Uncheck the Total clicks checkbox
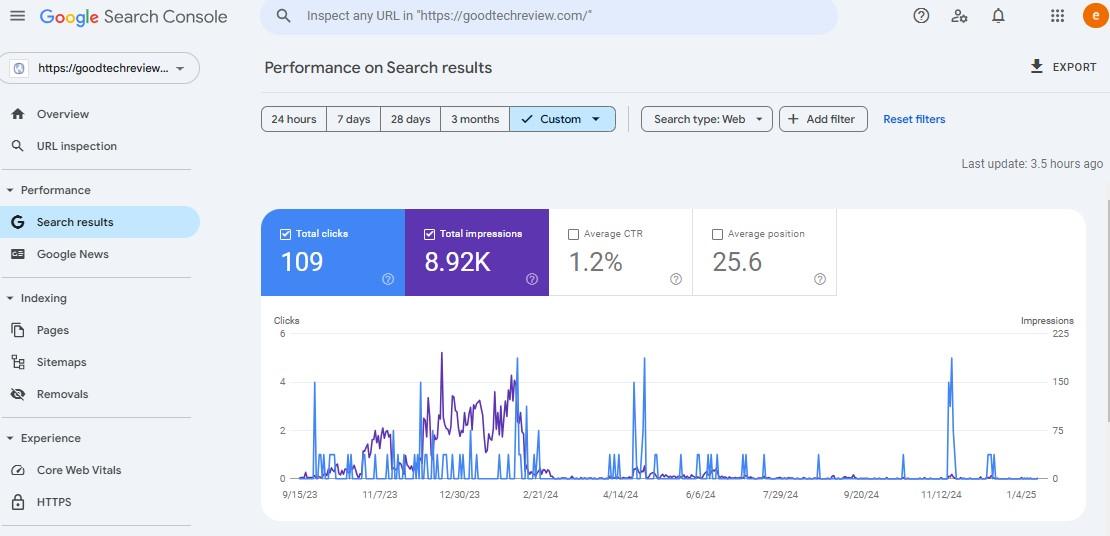 point(286,234)
